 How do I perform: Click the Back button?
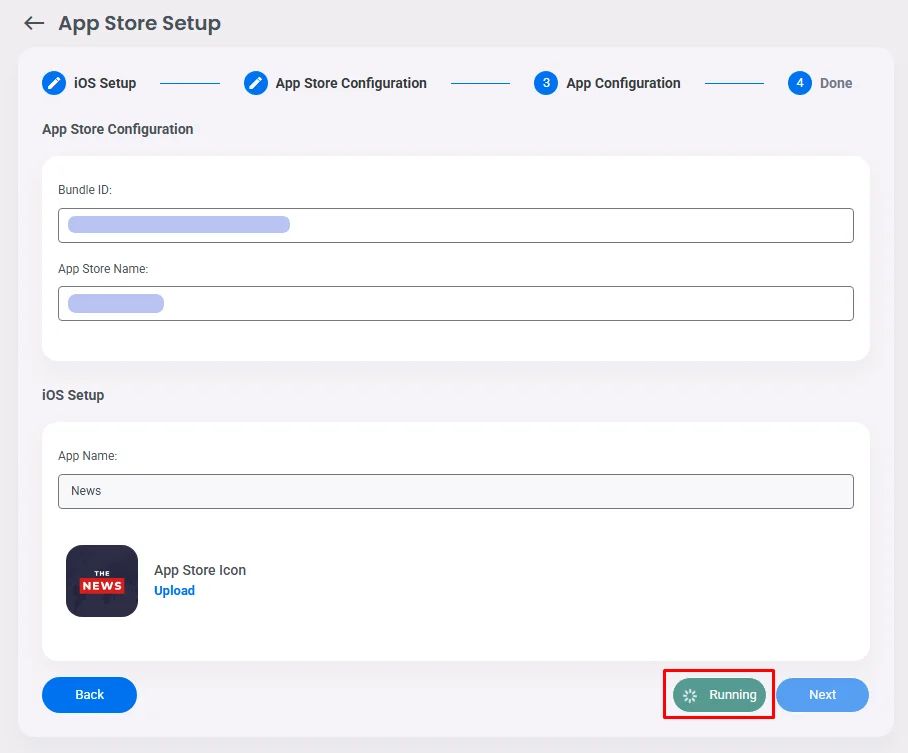89,694
